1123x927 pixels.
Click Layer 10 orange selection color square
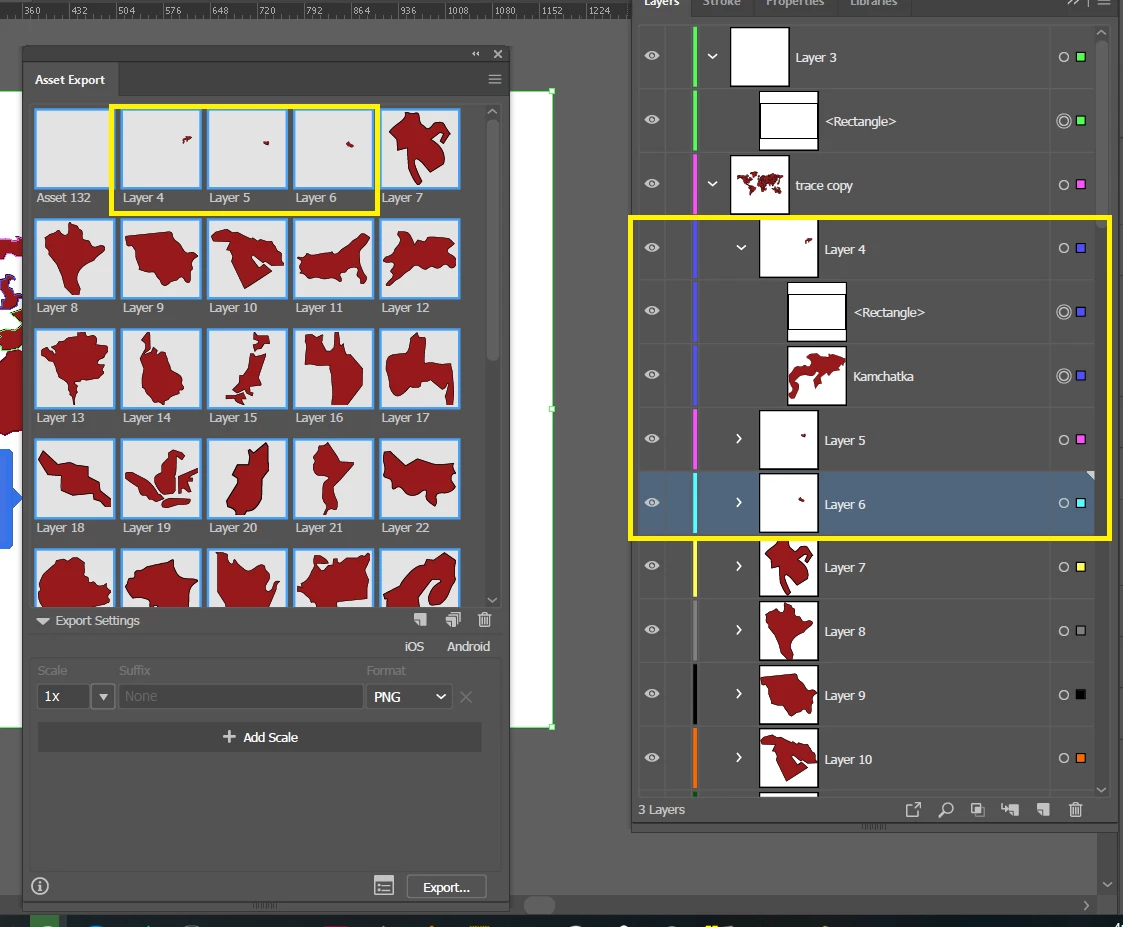[1081, 758]
